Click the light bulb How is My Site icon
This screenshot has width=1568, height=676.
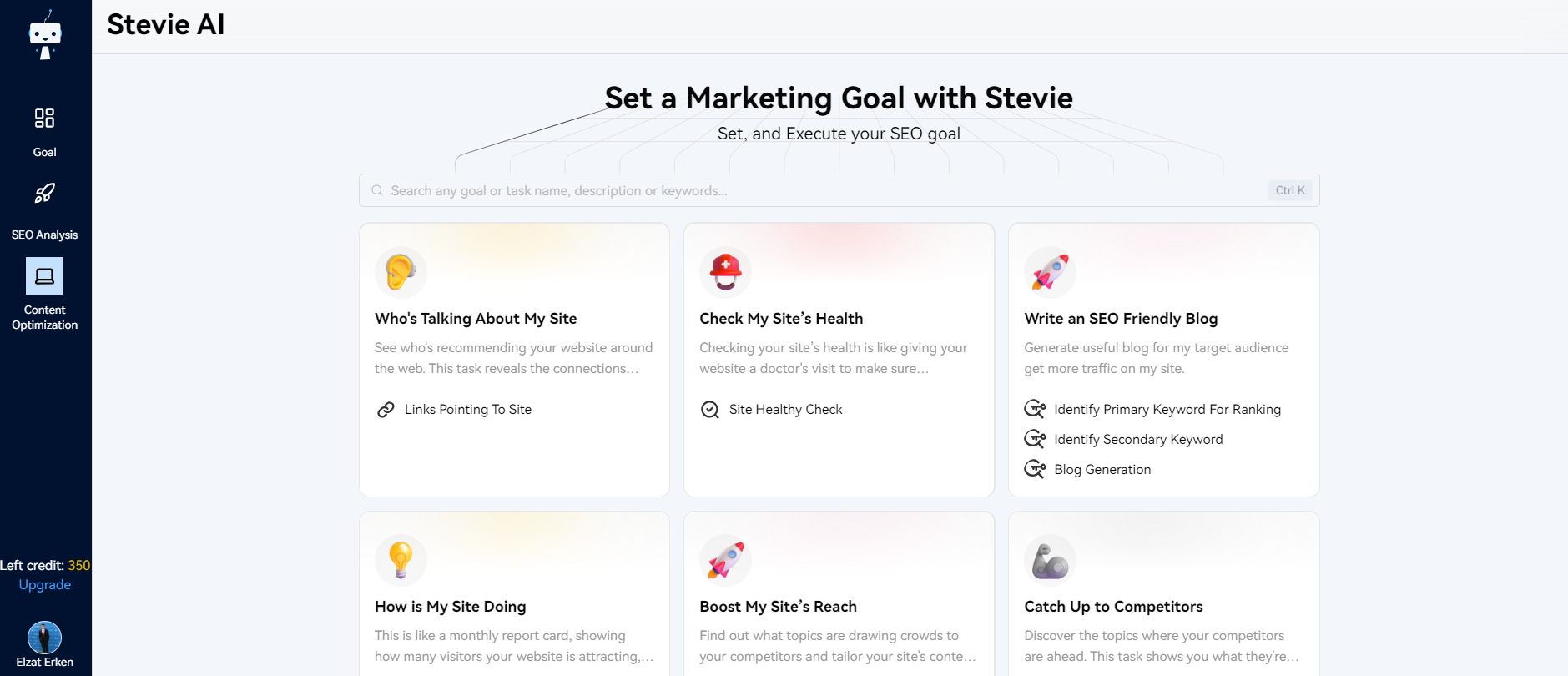401,560
